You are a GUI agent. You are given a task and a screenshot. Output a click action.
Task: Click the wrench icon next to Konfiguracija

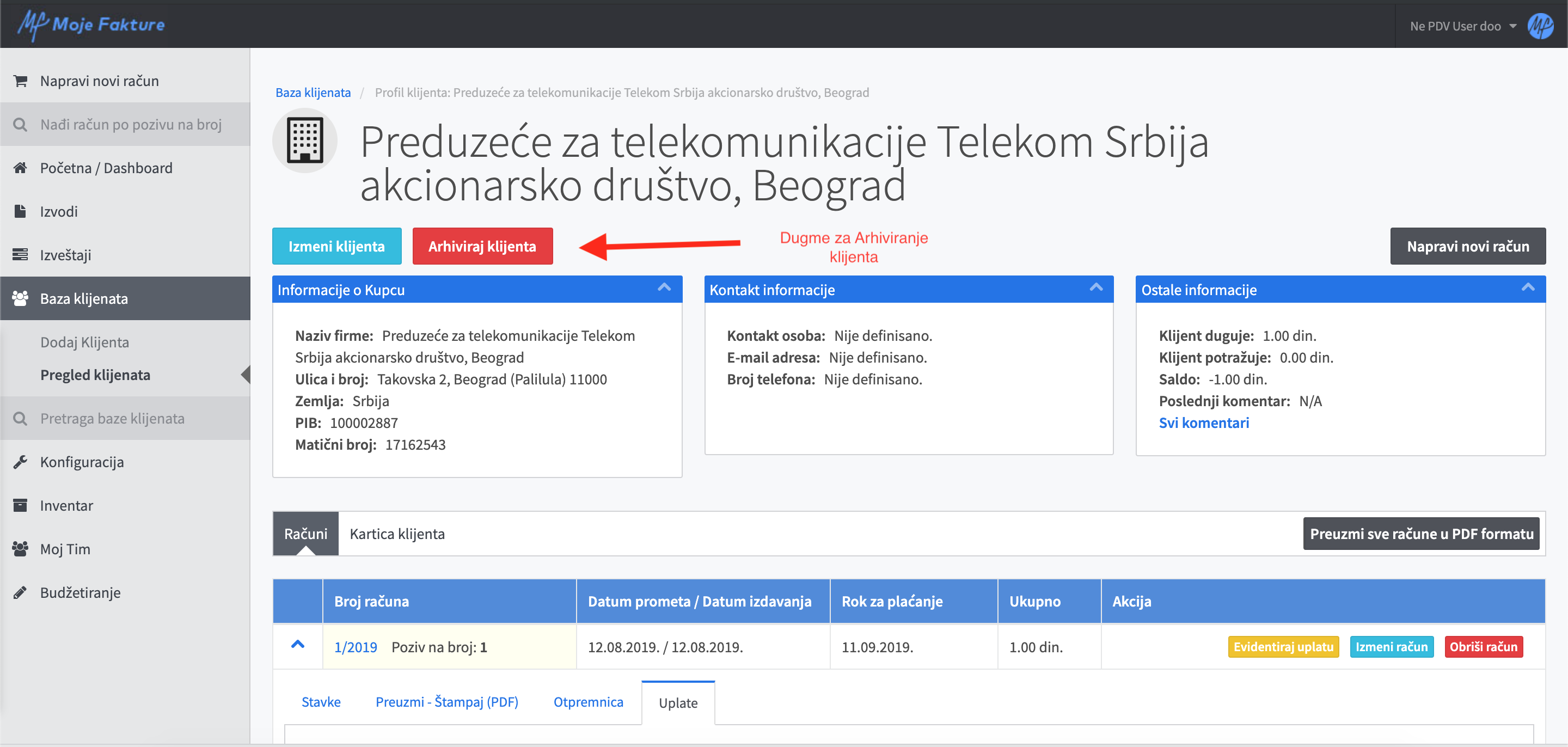(x=20, y=462)
